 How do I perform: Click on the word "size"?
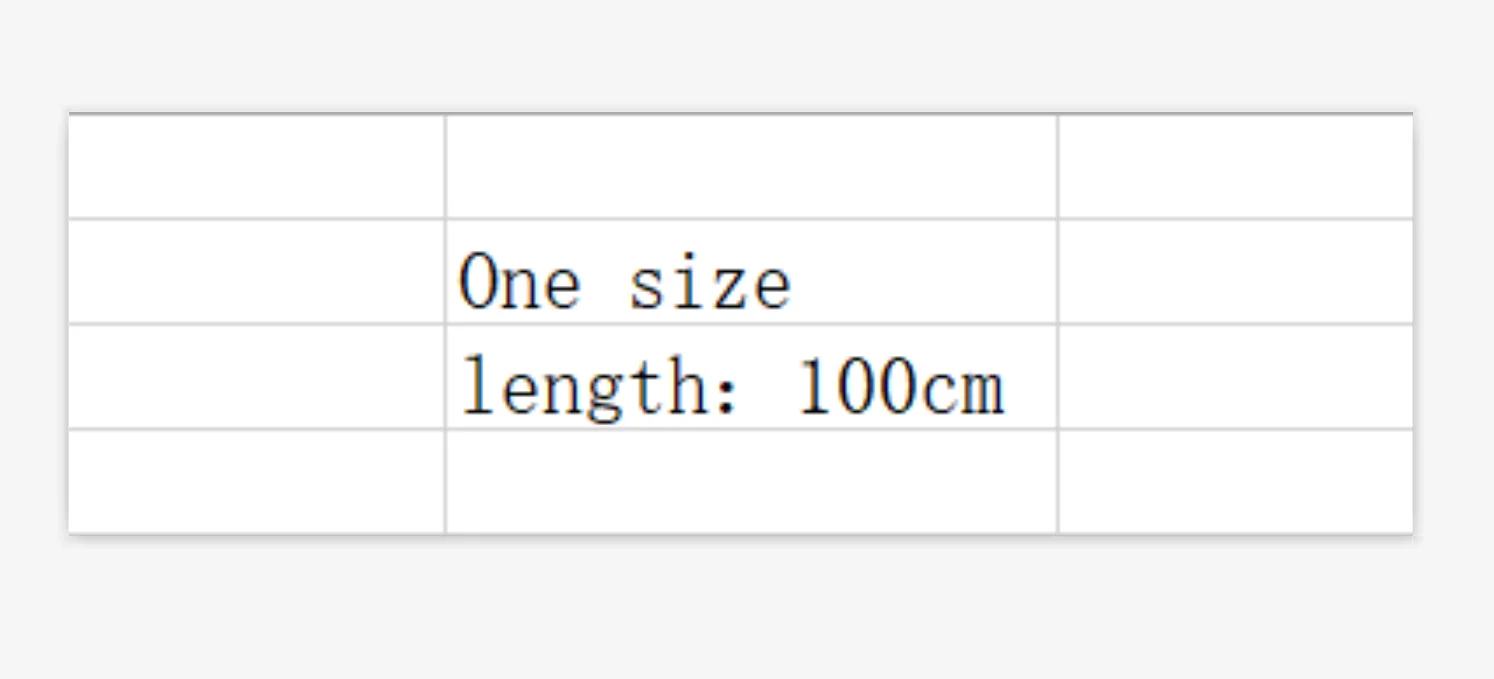(710, 283)
